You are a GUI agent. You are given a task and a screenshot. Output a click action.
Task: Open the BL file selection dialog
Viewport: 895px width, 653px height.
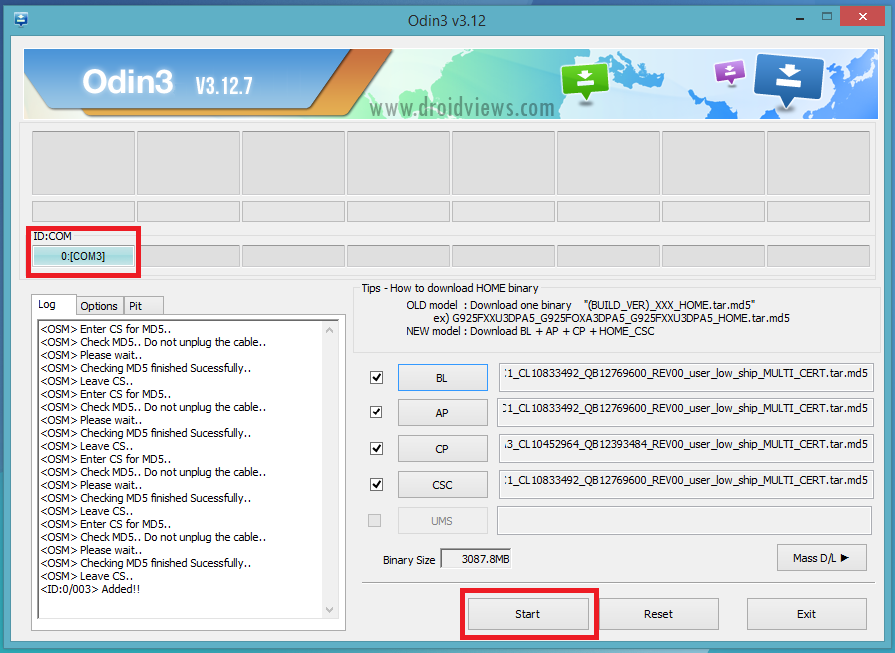(442, 377)
